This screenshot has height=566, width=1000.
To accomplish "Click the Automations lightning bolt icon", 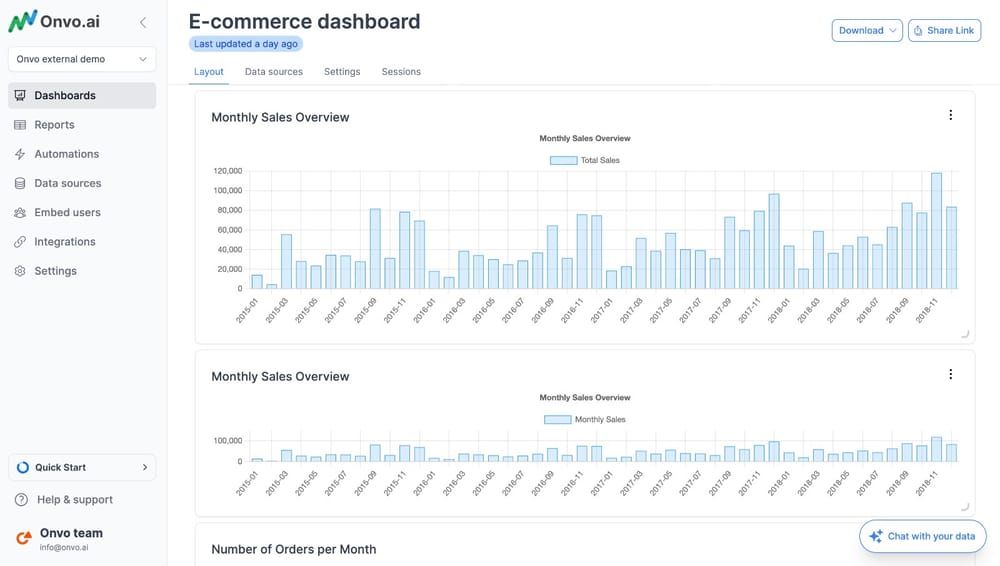I will point(20,154).
